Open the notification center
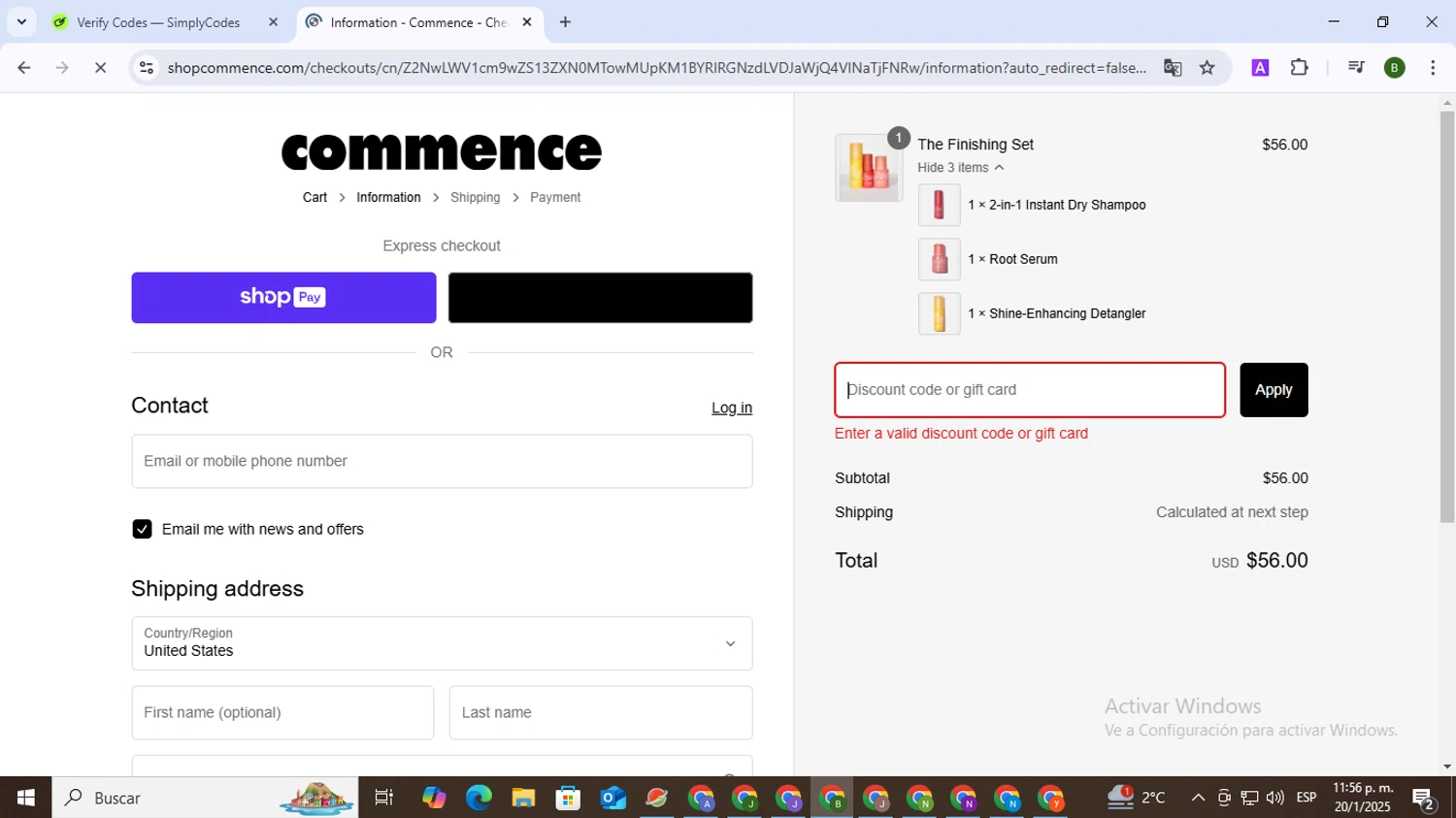This screenshot has height=818, width=1456. [1425, 798]
